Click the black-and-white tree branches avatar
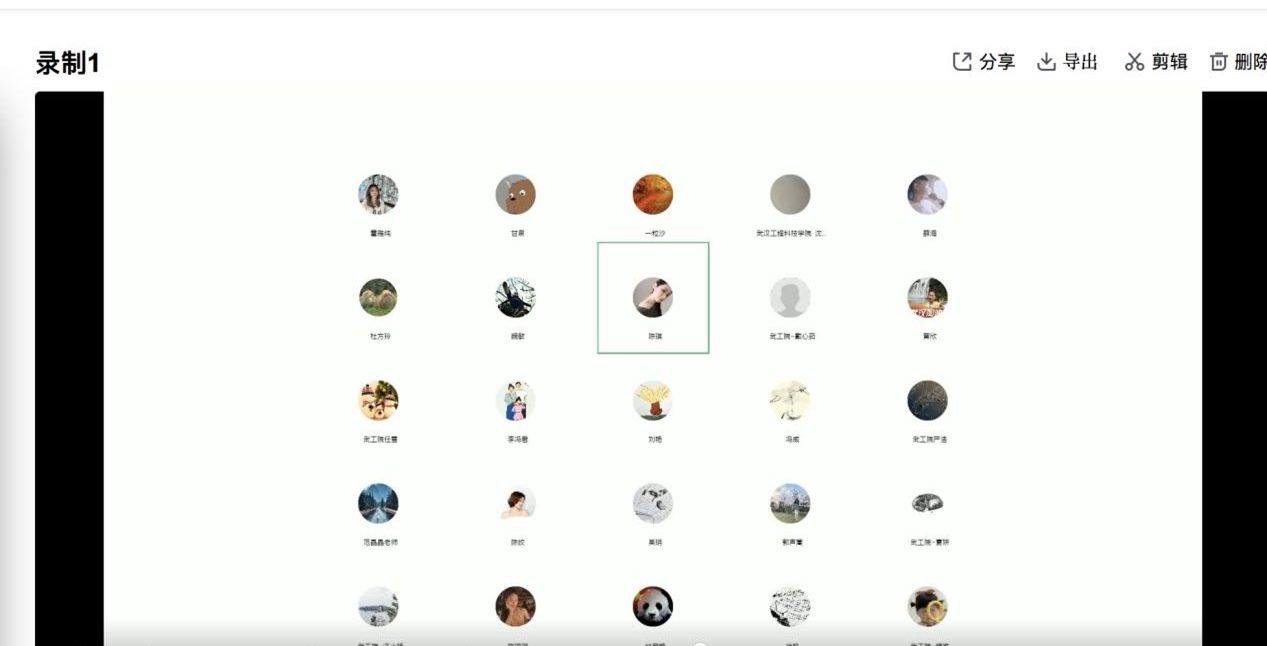1267x646 pixels. (x=515, y=297)
